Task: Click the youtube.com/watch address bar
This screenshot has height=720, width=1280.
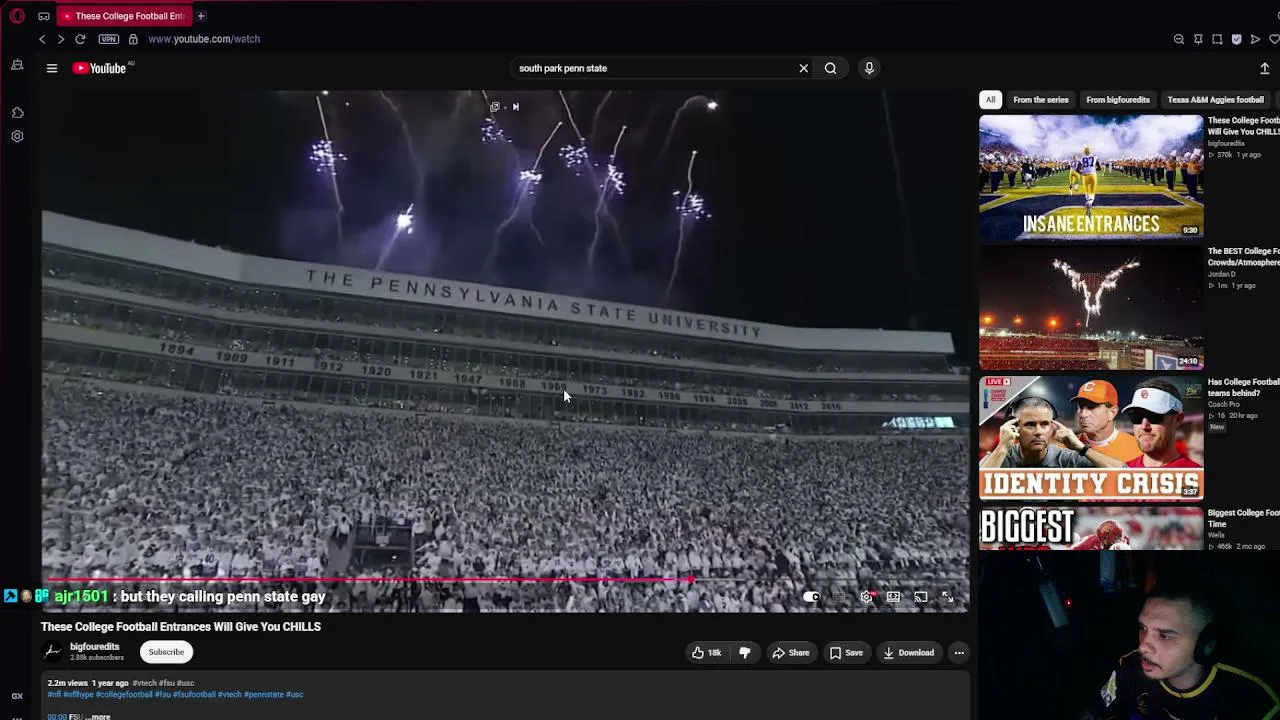Action: coord(204,39)
